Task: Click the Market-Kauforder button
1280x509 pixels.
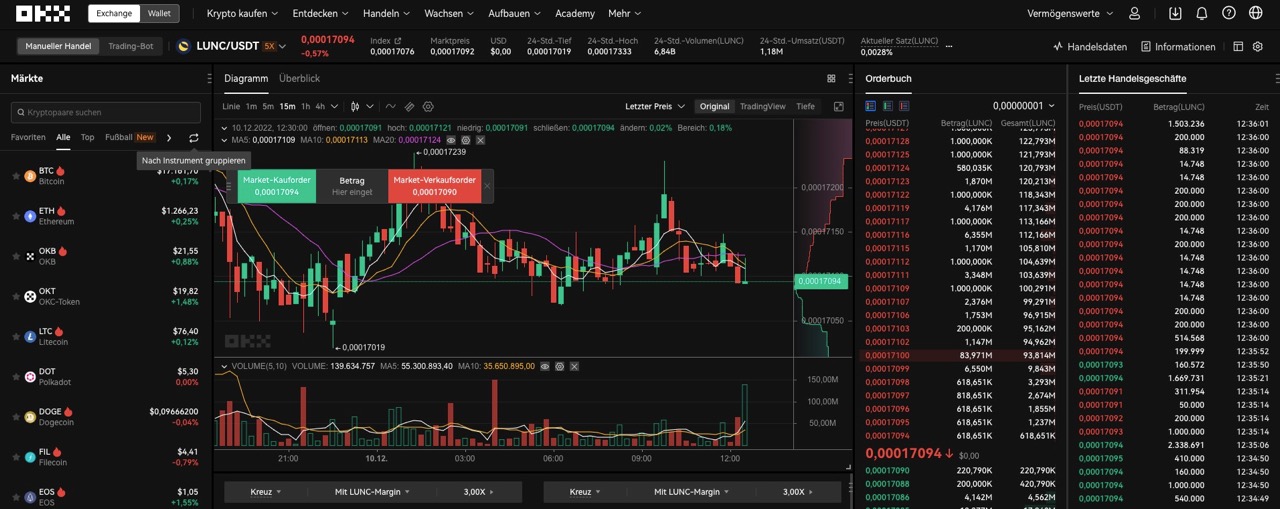Action: pos(277,186)
